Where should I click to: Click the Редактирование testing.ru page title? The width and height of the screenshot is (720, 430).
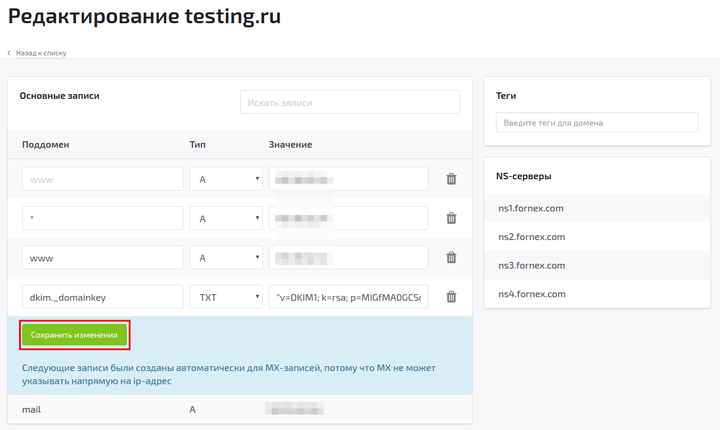144,16
